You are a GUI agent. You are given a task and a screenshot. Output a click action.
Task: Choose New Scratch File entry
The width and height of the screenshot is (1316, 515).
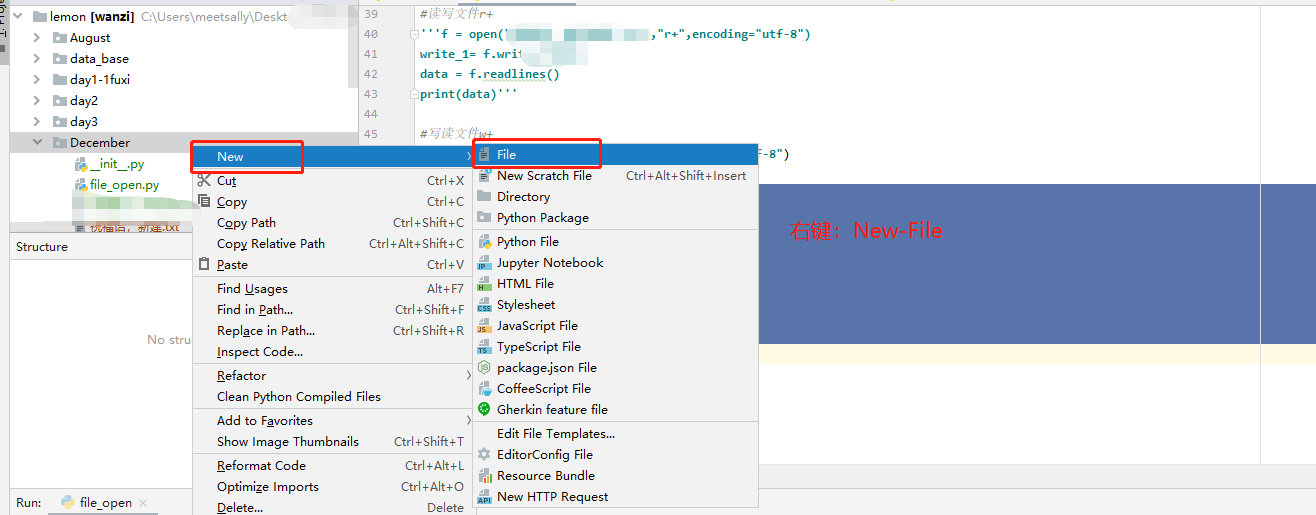point(615,176)
